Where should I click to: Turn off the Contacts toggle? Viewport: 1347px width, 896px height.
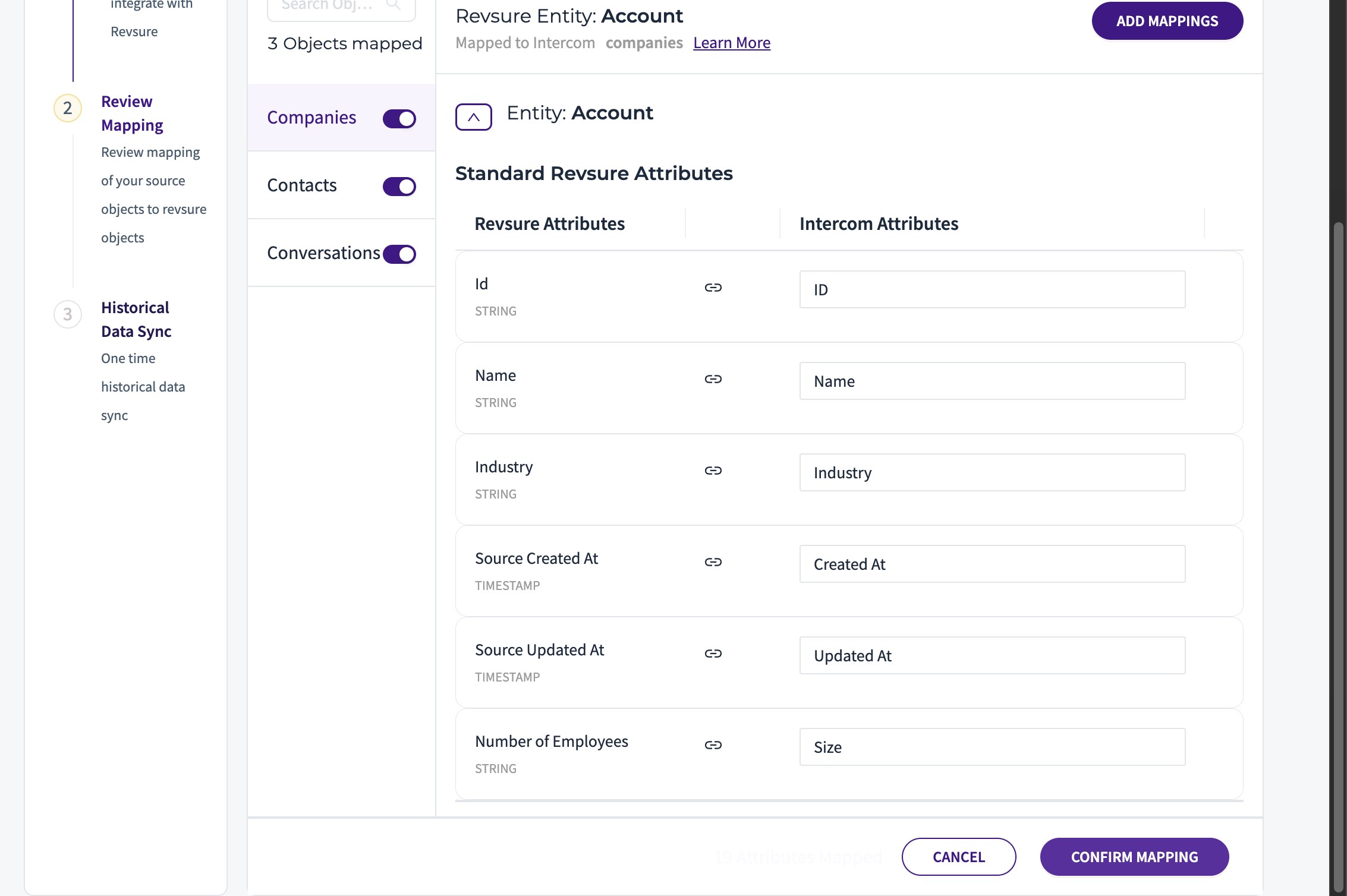[x=399, y=187]
